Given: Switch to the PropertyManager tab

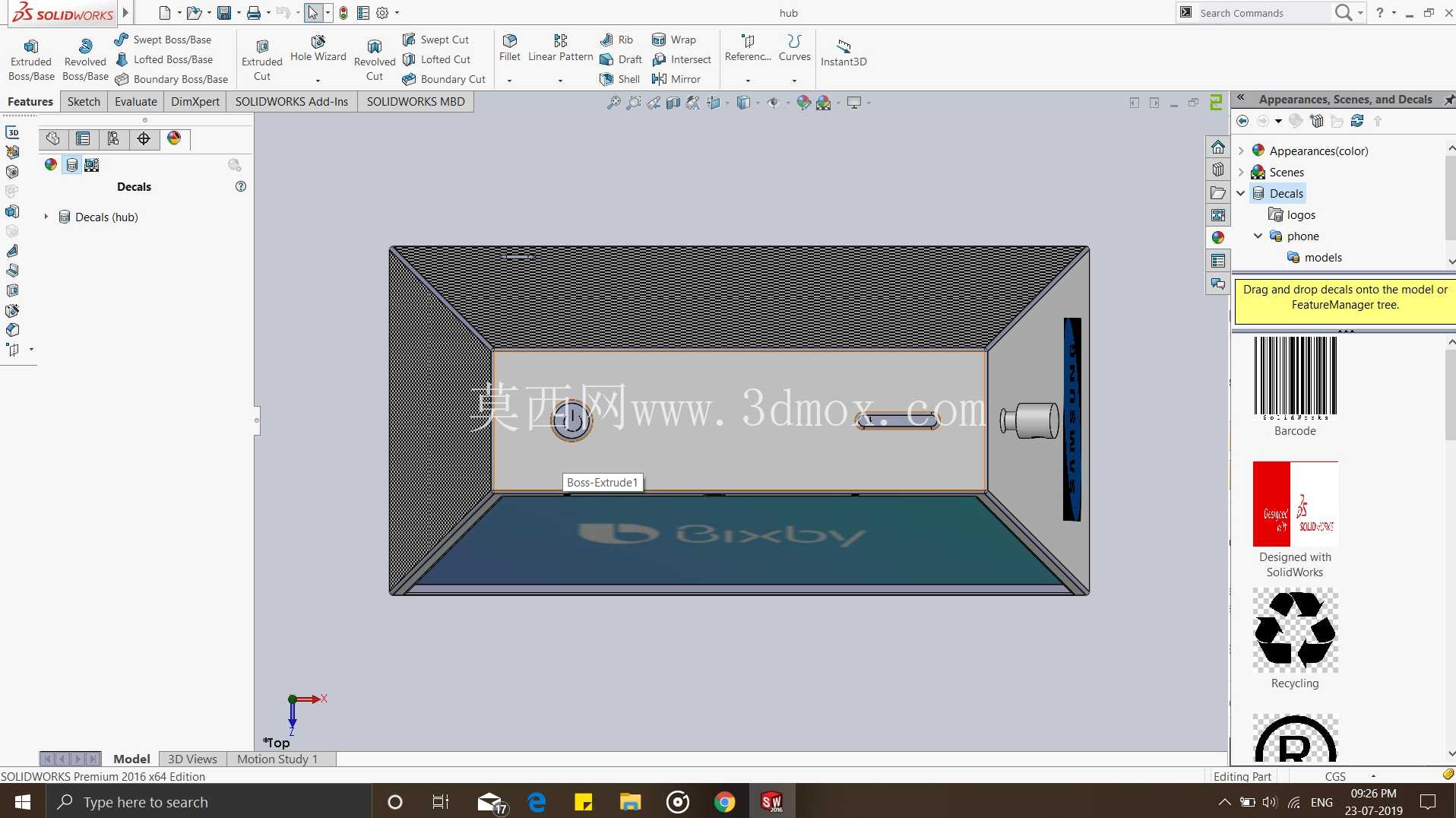Looking at the screenshot, I should pyautogui.click(x=83, y=138).
